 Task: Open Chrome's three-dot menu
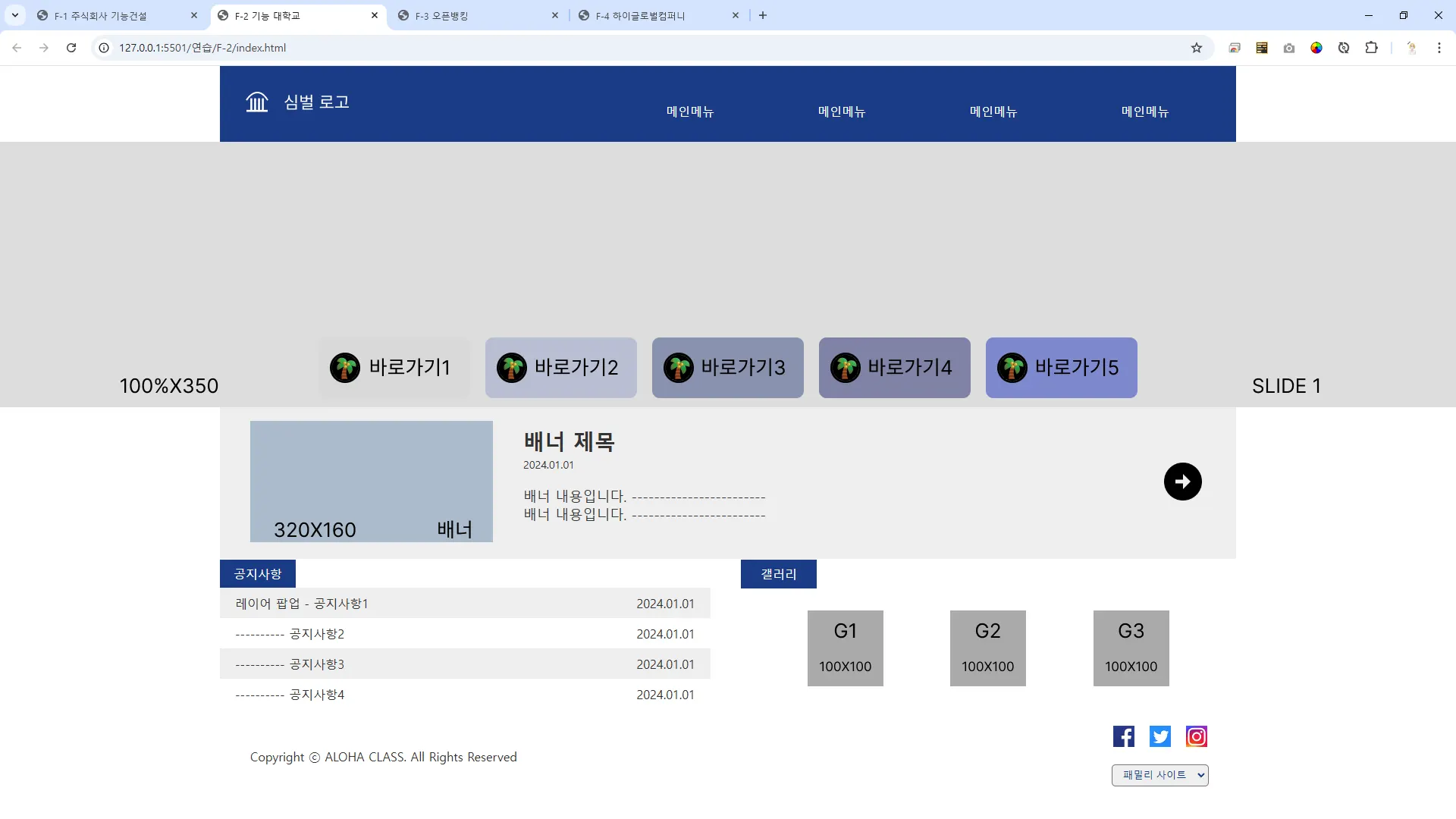coord(1439,48)
